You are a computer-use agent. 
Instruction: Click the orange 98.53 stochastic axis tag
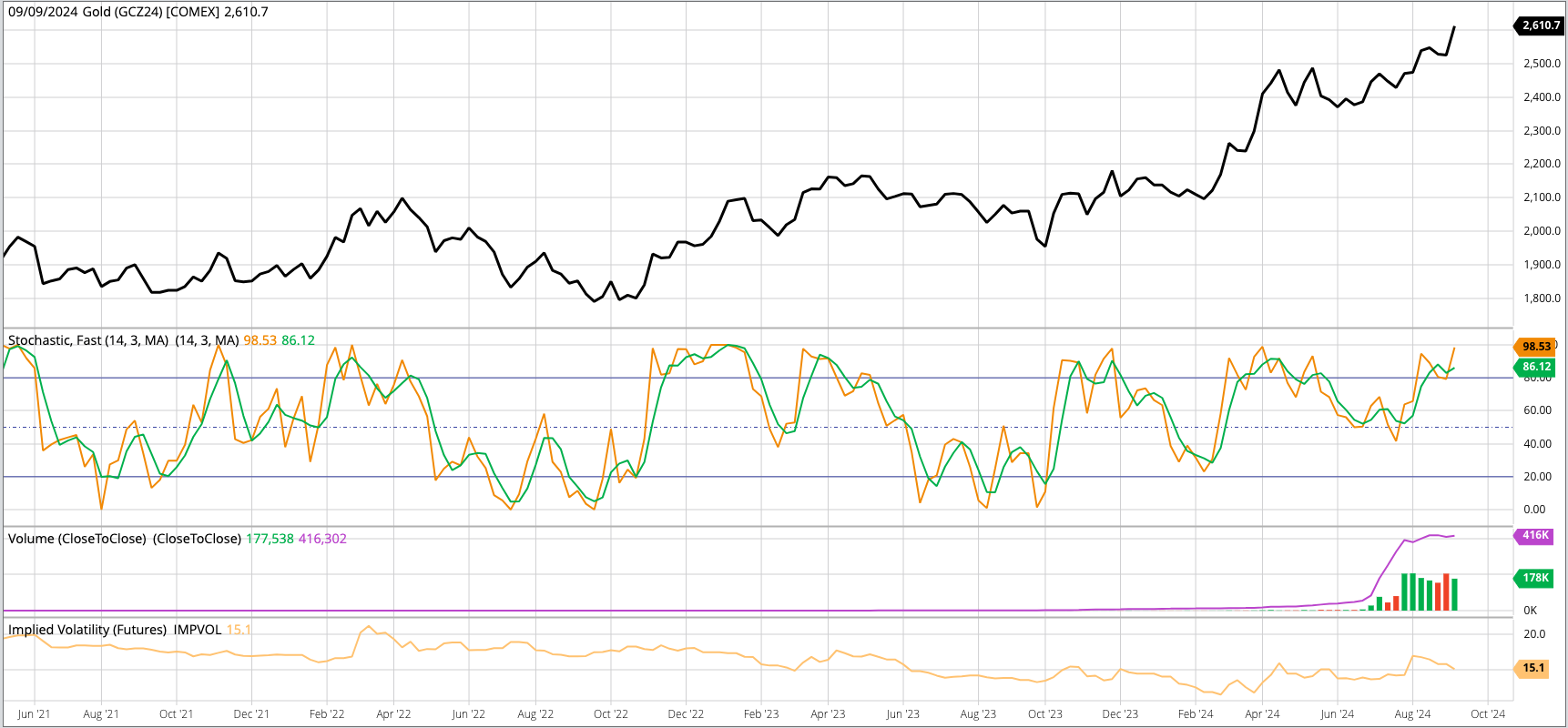(x=1536, y=347)
